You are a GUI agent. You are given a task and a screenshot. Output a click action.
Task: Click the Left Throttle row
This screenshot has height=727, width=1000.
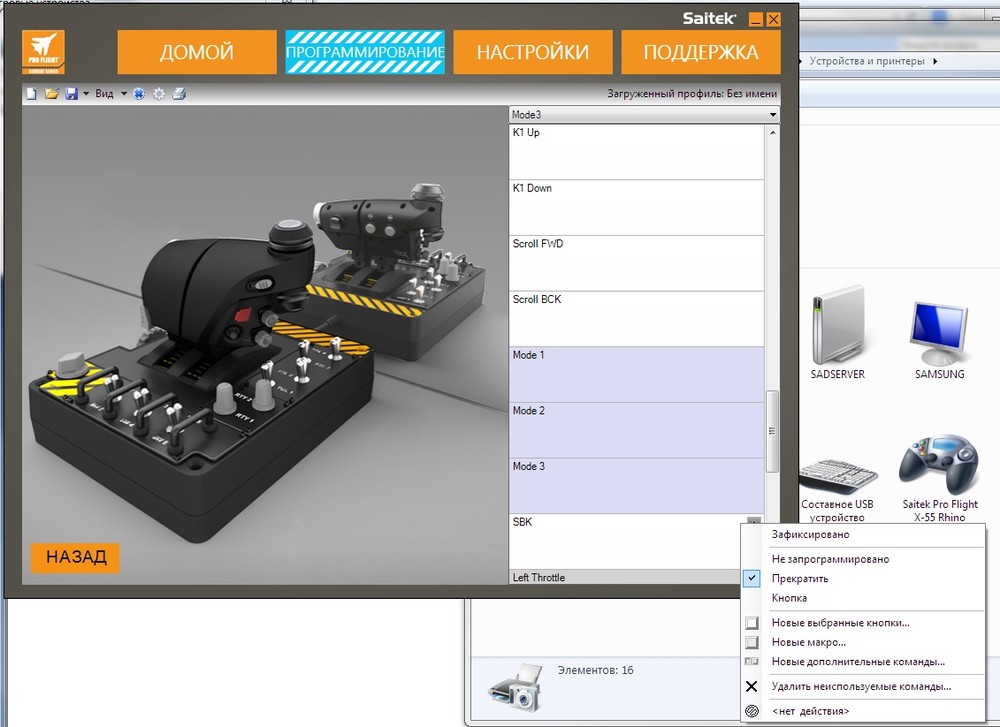click(x=625, y=577)
